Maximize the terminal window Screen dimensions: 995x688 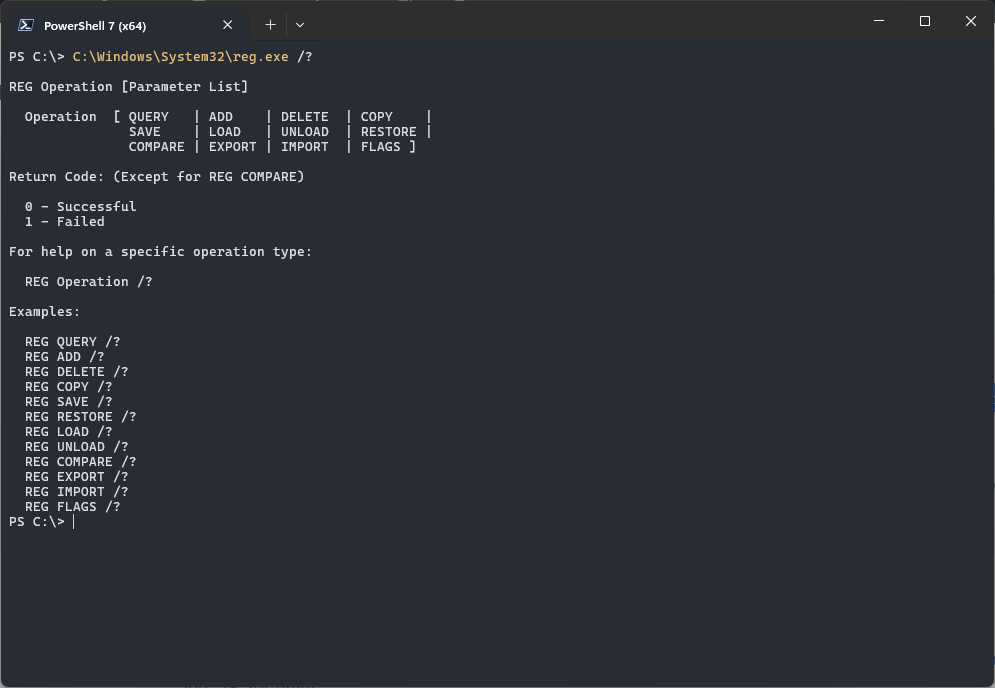pos(925,21)
